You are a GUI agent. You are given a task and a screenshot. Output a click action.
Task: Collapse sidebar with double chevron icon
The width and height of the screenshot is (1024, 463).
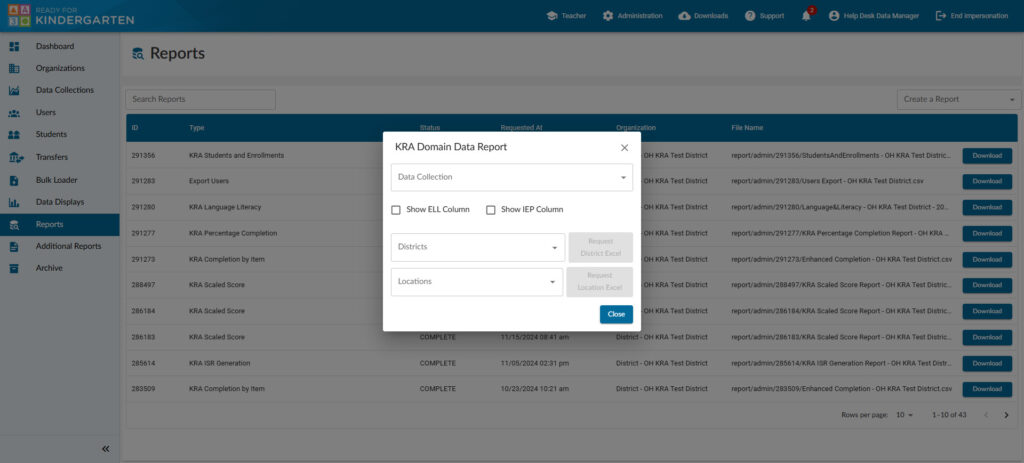click(x=106, y=449)
